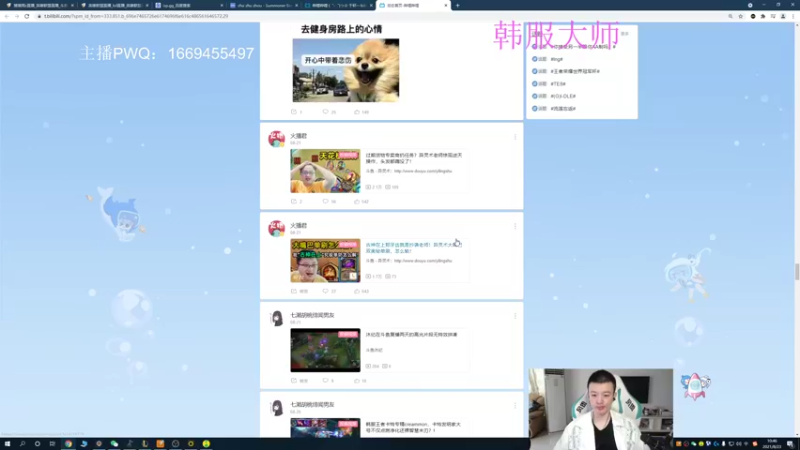Open the 七濑胡桃 username on Zoe-video post
This screenshot has width=800, height=450.
(x=312, y=315)
